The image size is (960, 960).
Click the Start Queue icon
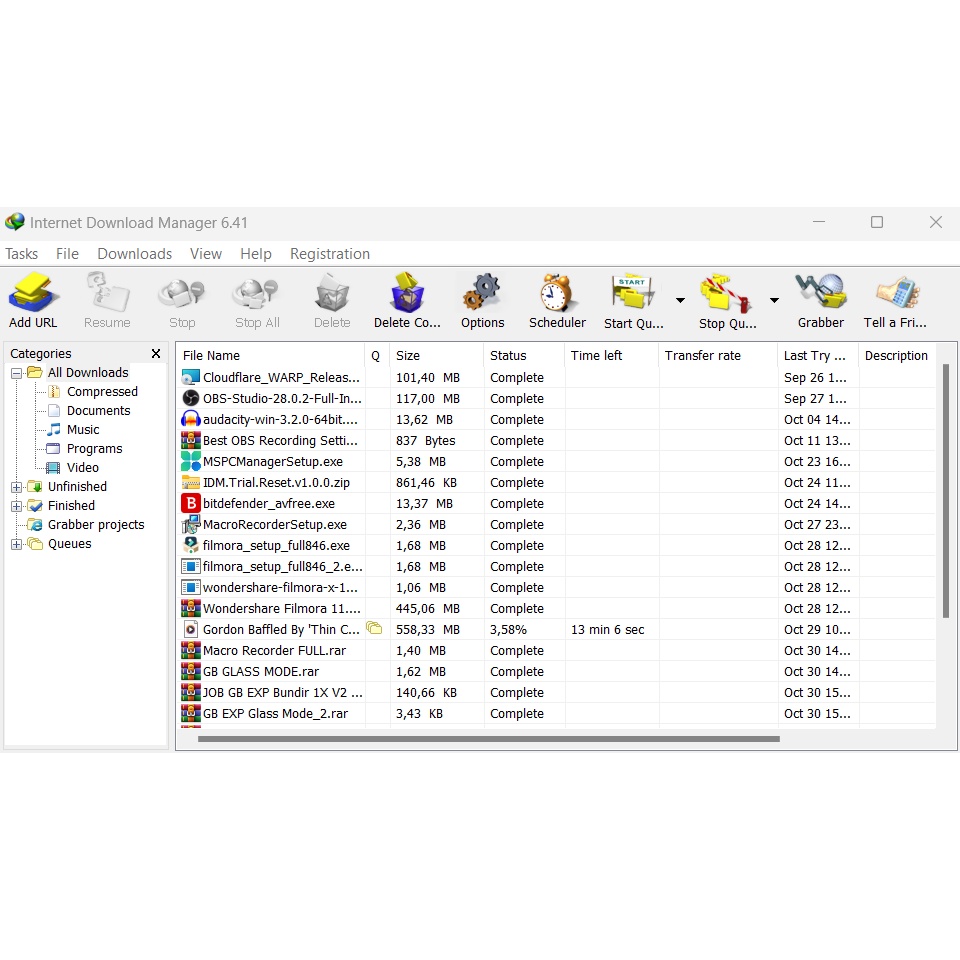[633, 291]
